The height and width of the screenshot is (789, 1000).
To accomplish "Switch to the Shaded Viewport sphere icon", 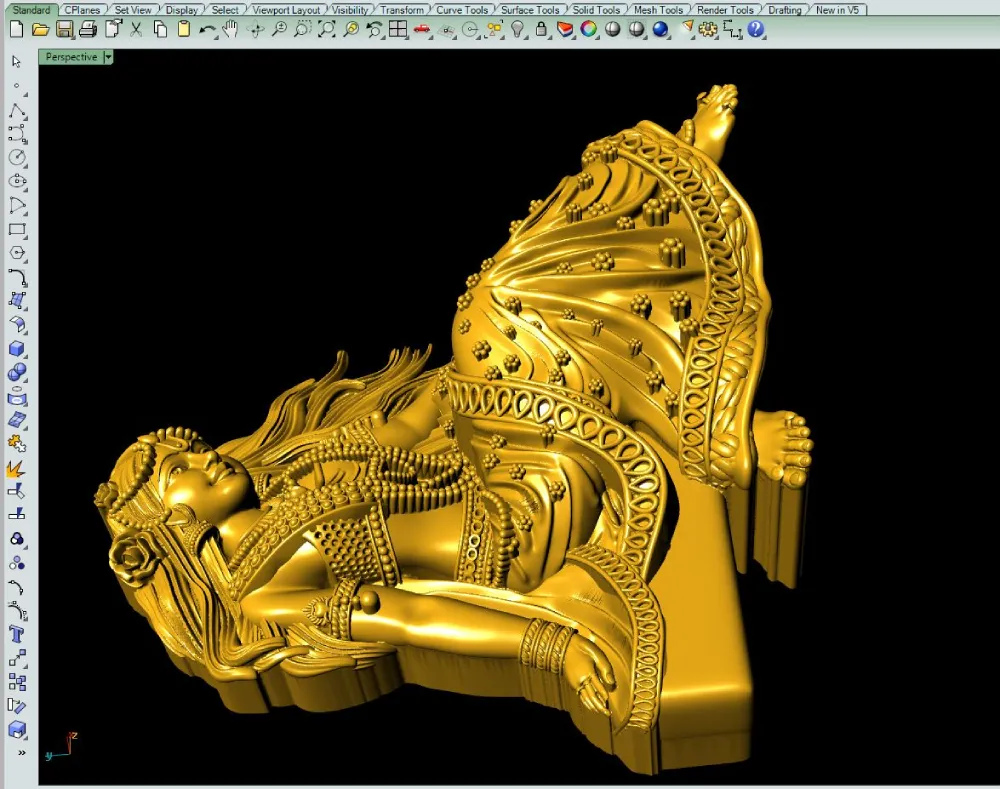I will tap(613, 29).
